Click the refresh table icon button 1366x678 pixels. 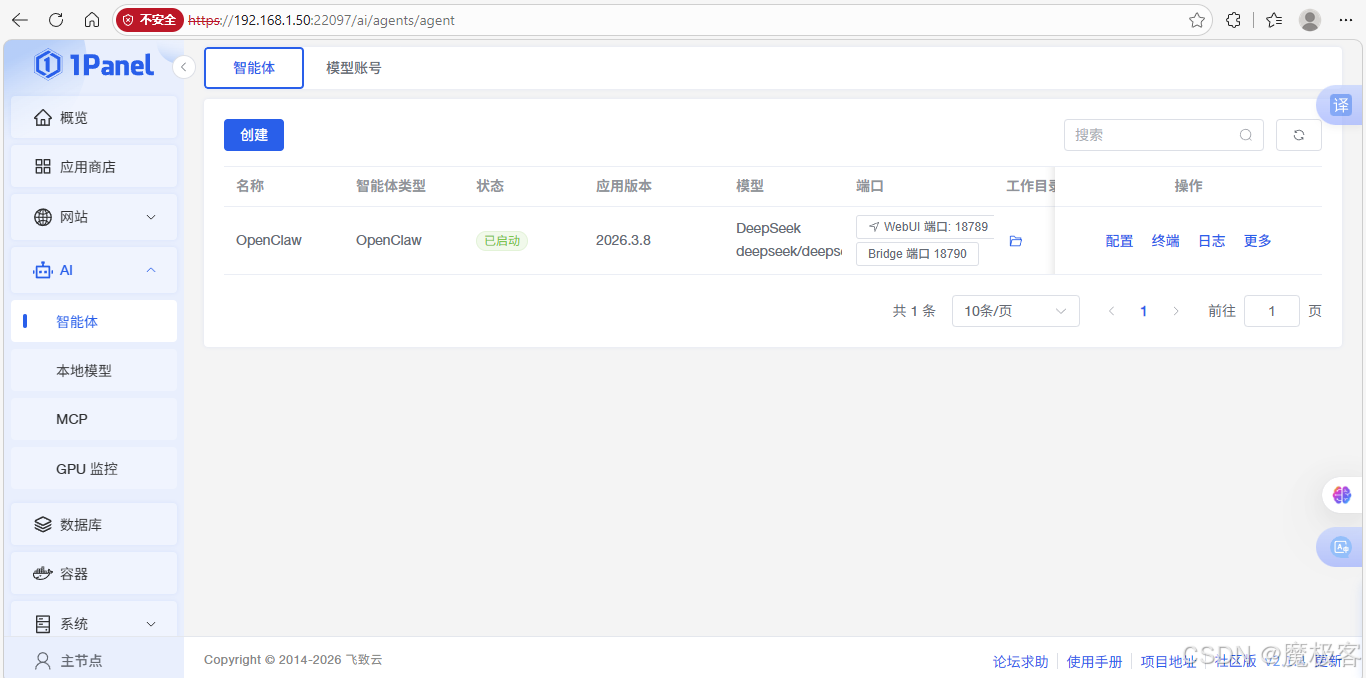[x=1299, y=135]
